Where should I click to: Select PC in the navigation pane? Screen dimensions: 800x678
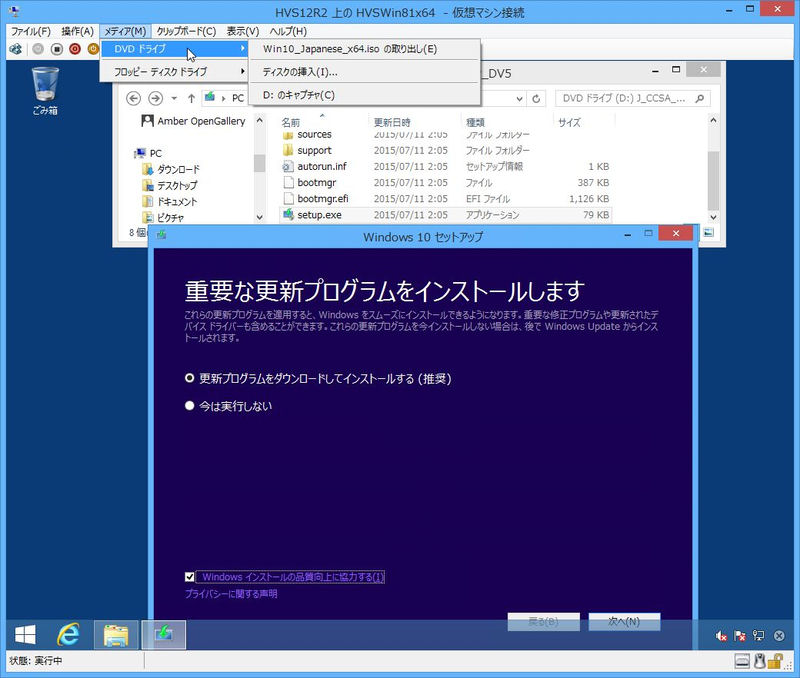tap(149, 153)
